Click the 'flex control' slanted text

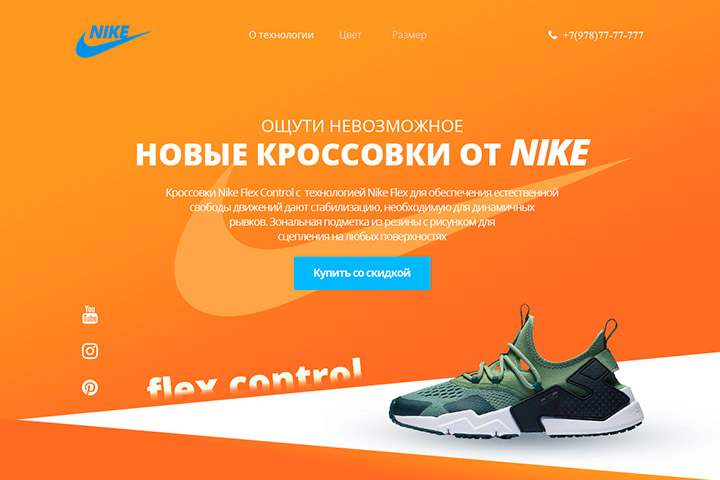tap(255, 379)
